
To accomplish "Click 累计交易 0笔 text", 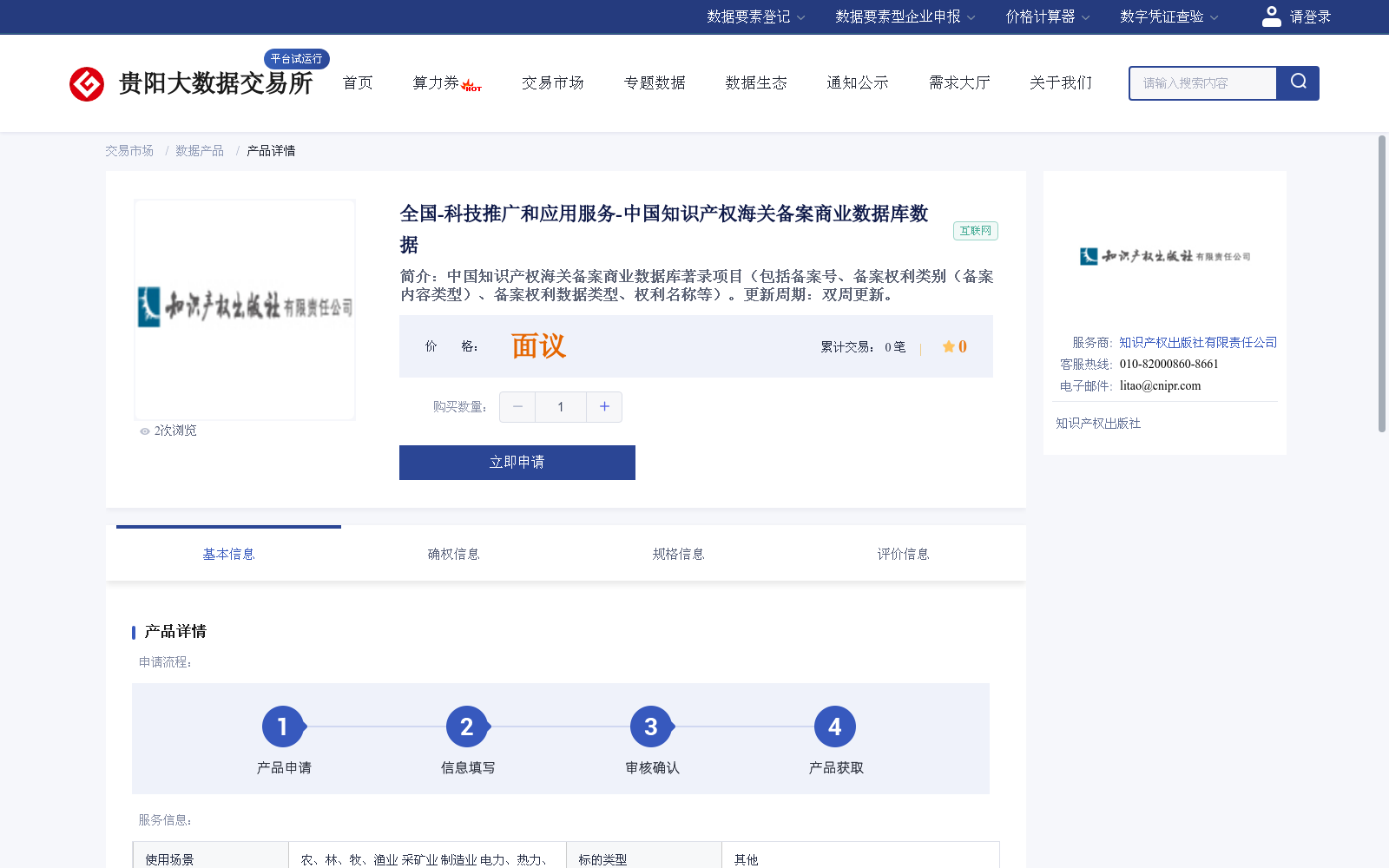I will [863, 347].
